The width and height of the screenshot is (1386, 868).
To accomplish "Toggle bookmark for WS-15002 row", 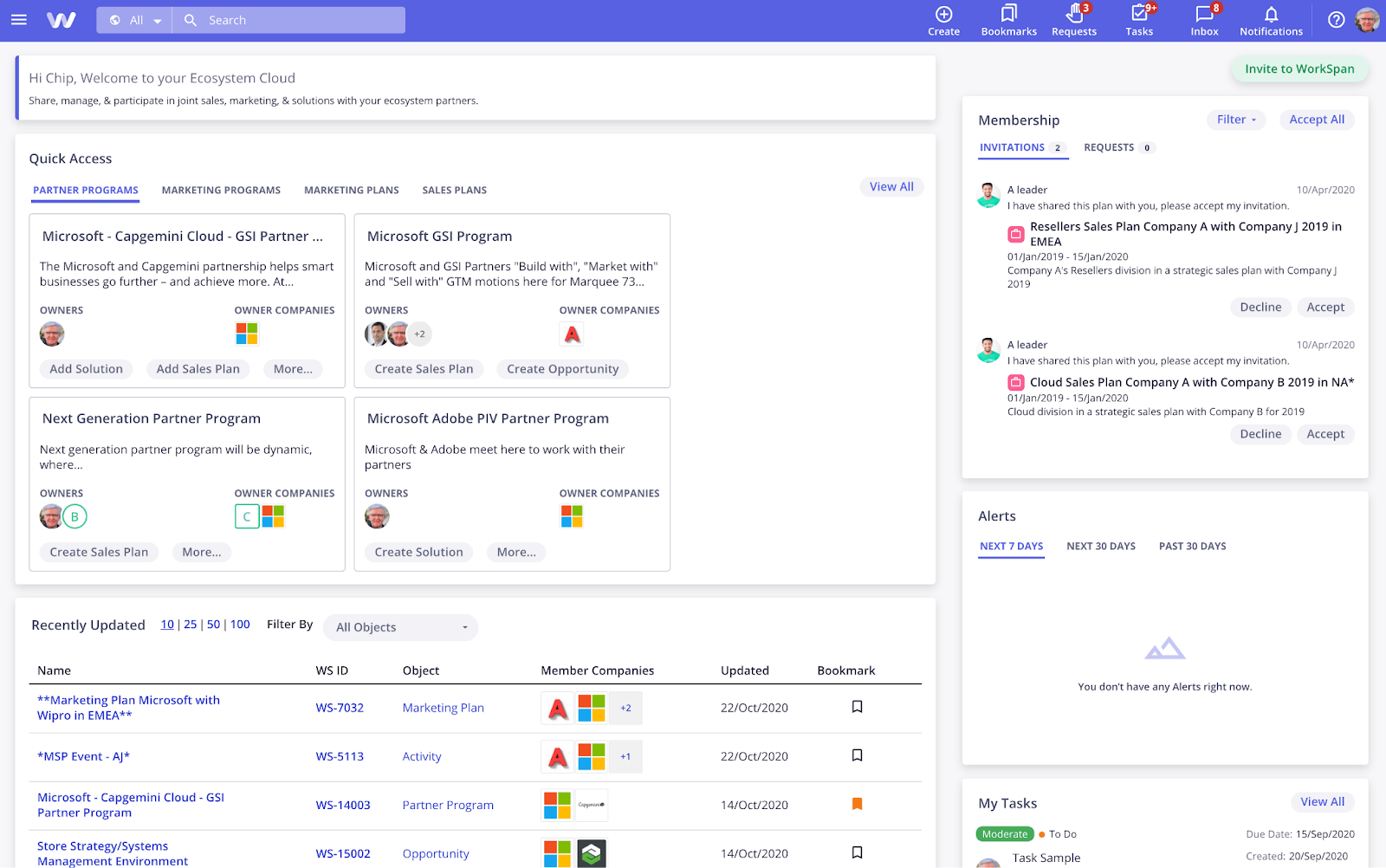I will tap(857, 852).
